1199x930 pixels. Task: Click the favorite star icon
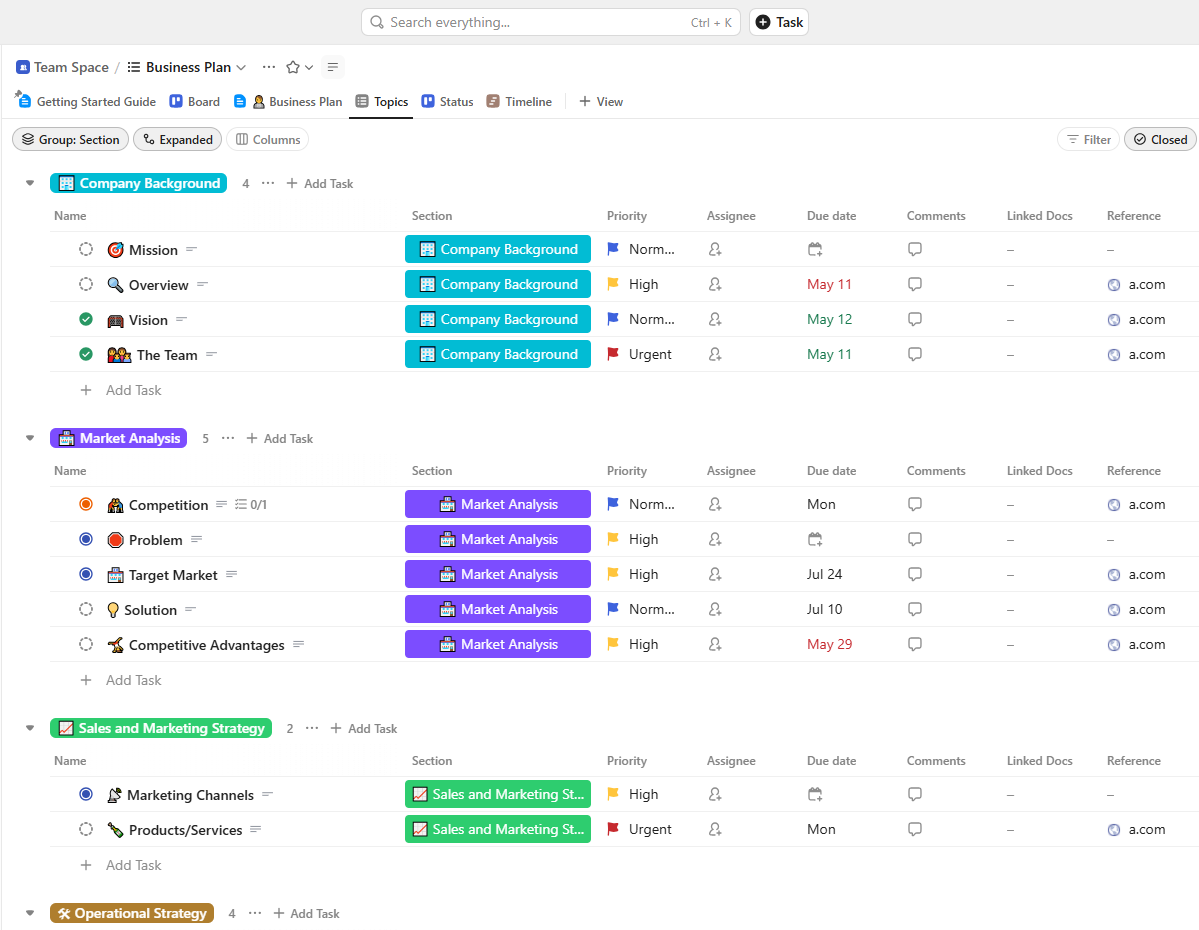tap(293, 67)
